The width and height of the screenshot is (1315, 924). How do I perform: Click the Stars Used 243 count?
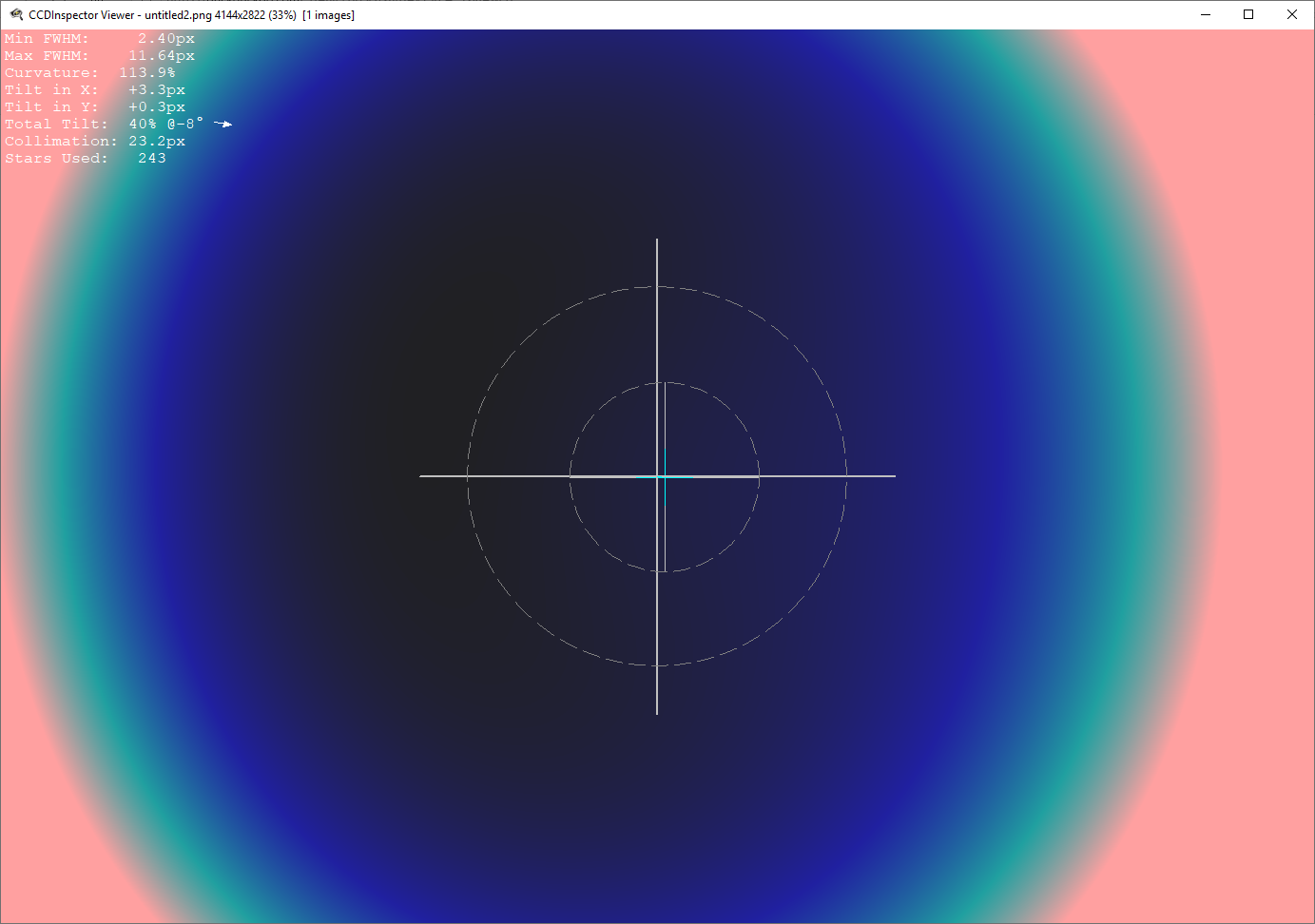coord(151,159)
